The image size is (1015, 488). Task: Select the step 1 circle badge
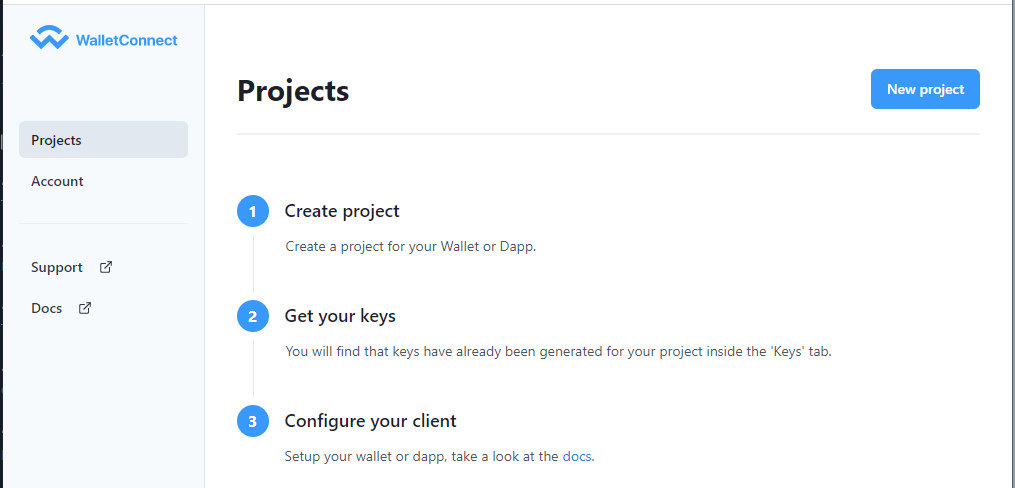click(x=253, y=211)
